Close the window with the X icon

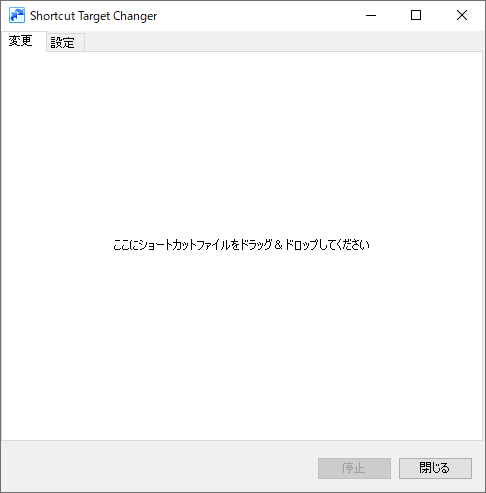(x=462, y=15)
